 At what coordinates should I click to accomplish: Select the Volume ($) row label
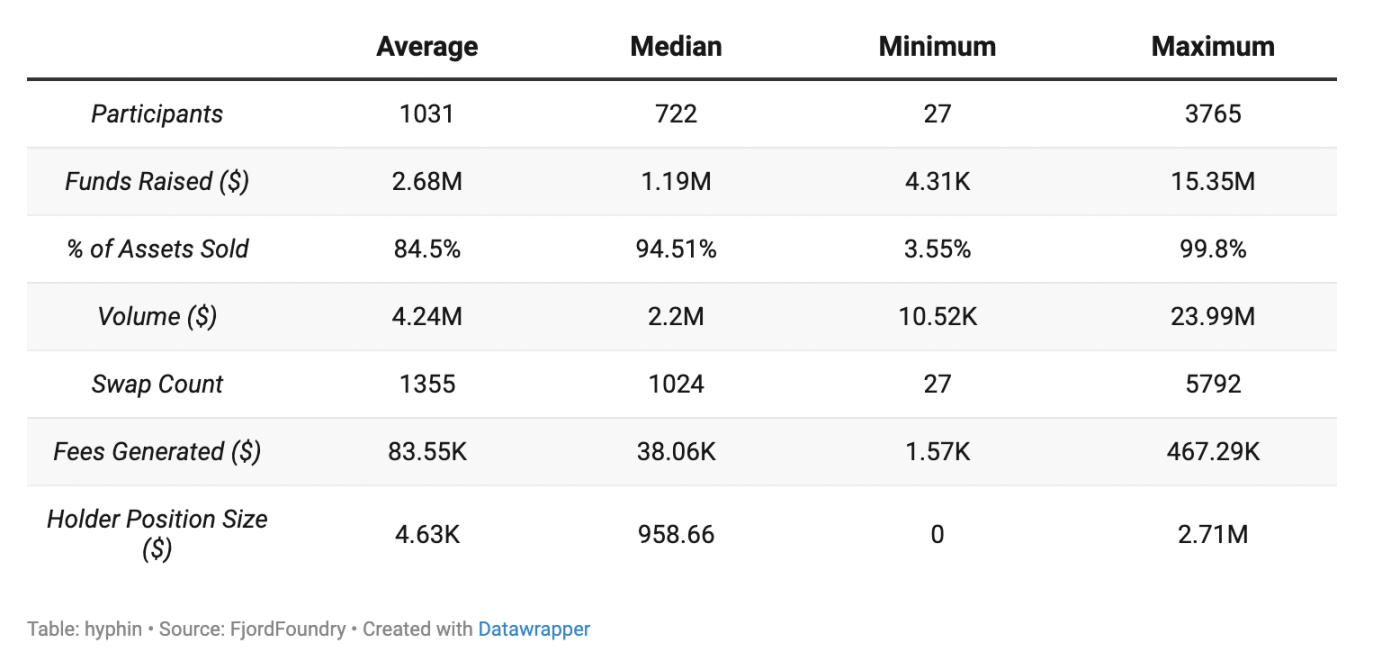click(157, 317)
